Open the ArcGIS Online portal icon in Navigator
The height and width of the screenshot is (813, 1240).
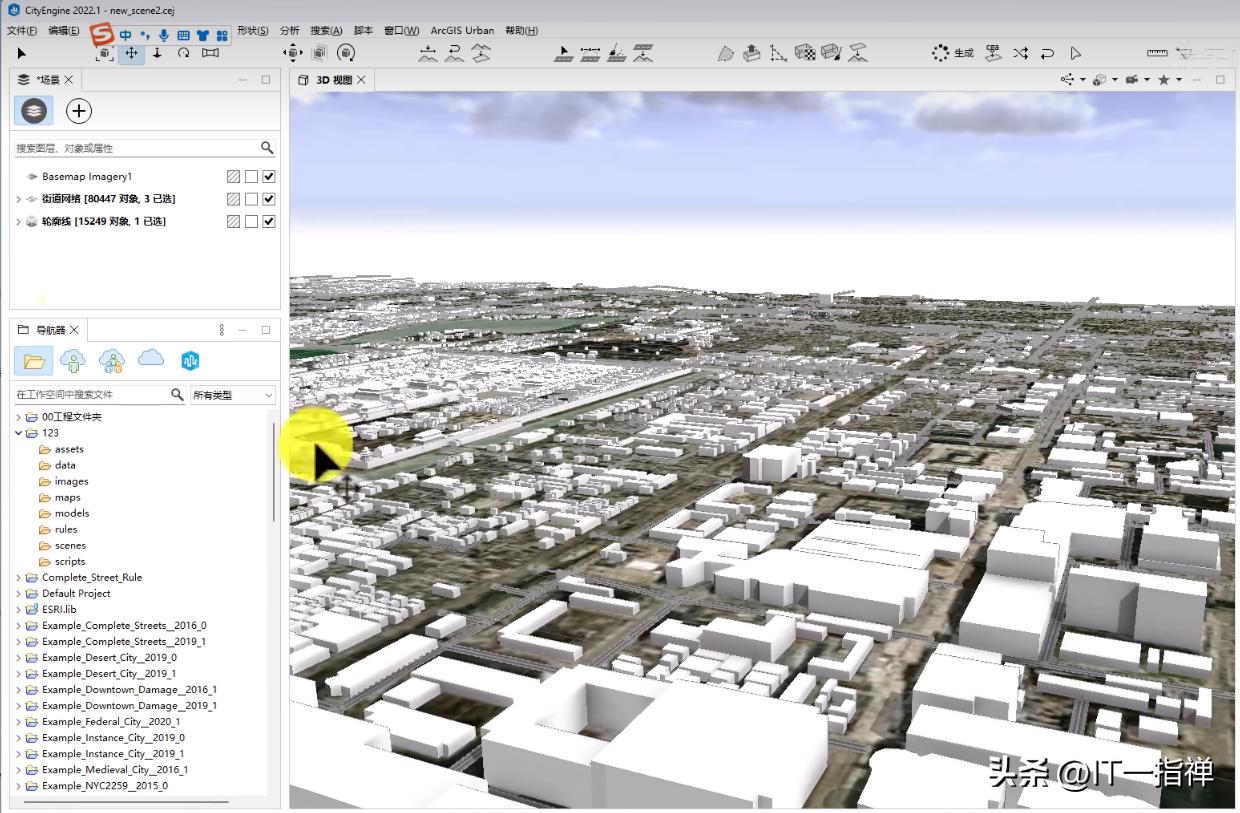(190, 360)
